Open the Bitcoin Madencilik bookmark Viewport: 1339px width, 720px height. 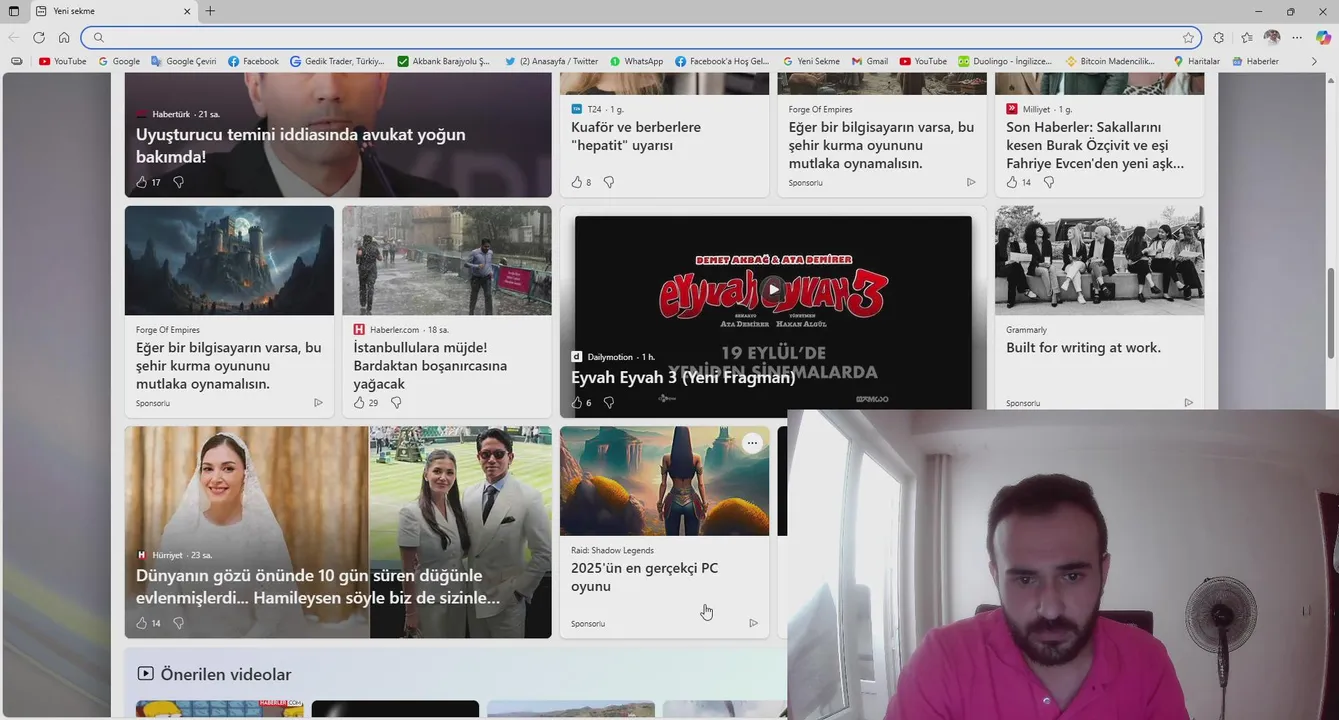coord(1110,61)
